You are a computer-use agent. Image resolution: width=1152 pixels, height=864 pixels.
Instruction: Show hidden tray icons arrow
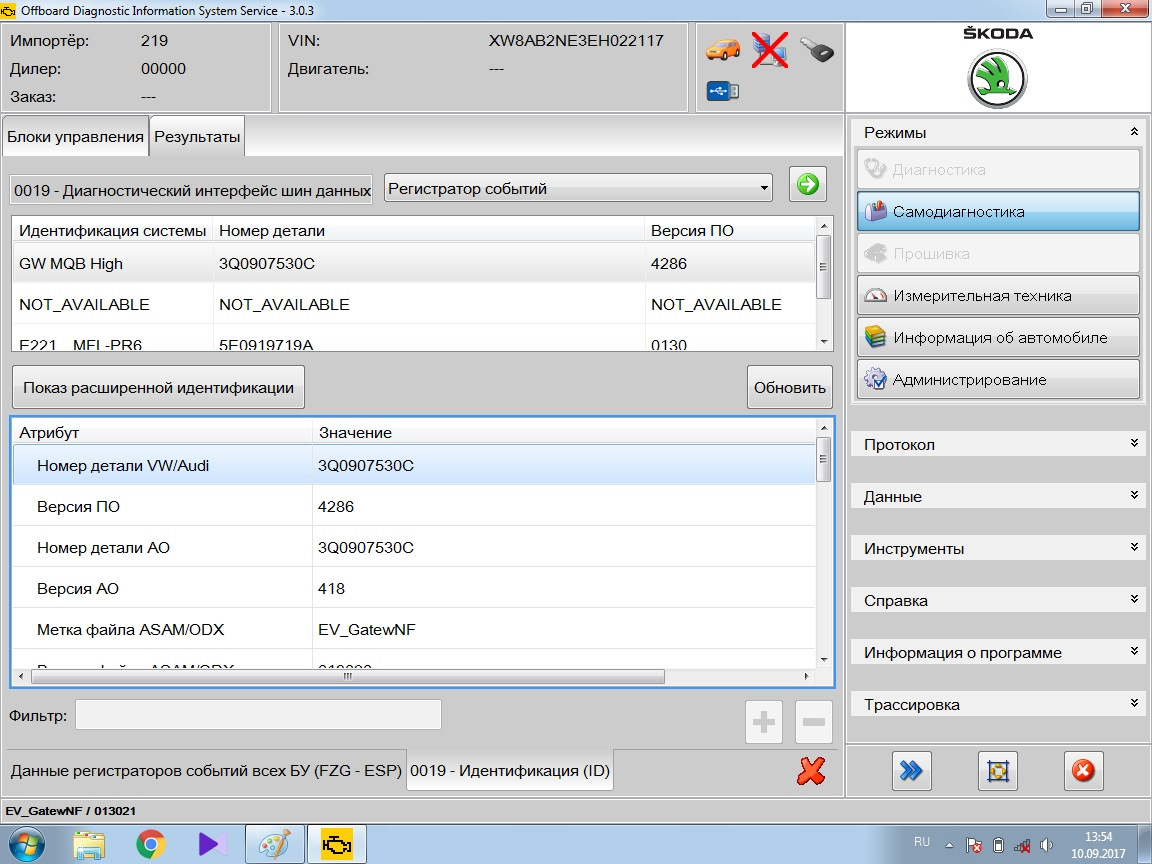[949, 846]
